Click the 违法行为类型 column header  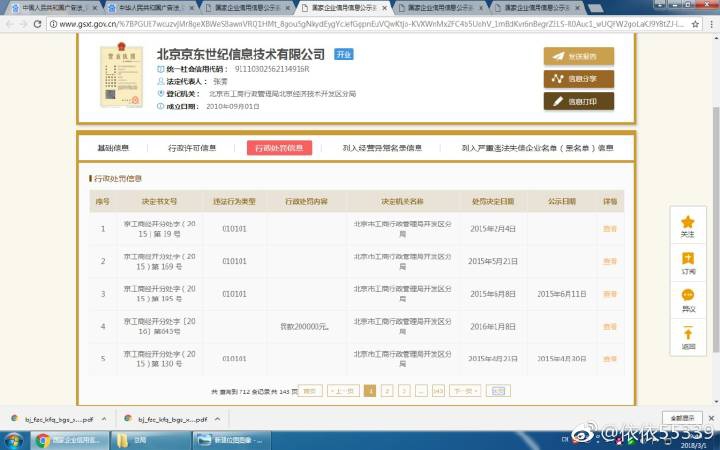234,201
